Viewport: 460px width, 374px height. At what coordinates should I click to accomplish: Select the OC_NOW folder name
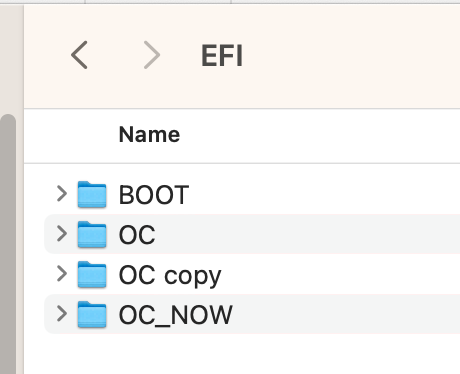click(176, 315)
